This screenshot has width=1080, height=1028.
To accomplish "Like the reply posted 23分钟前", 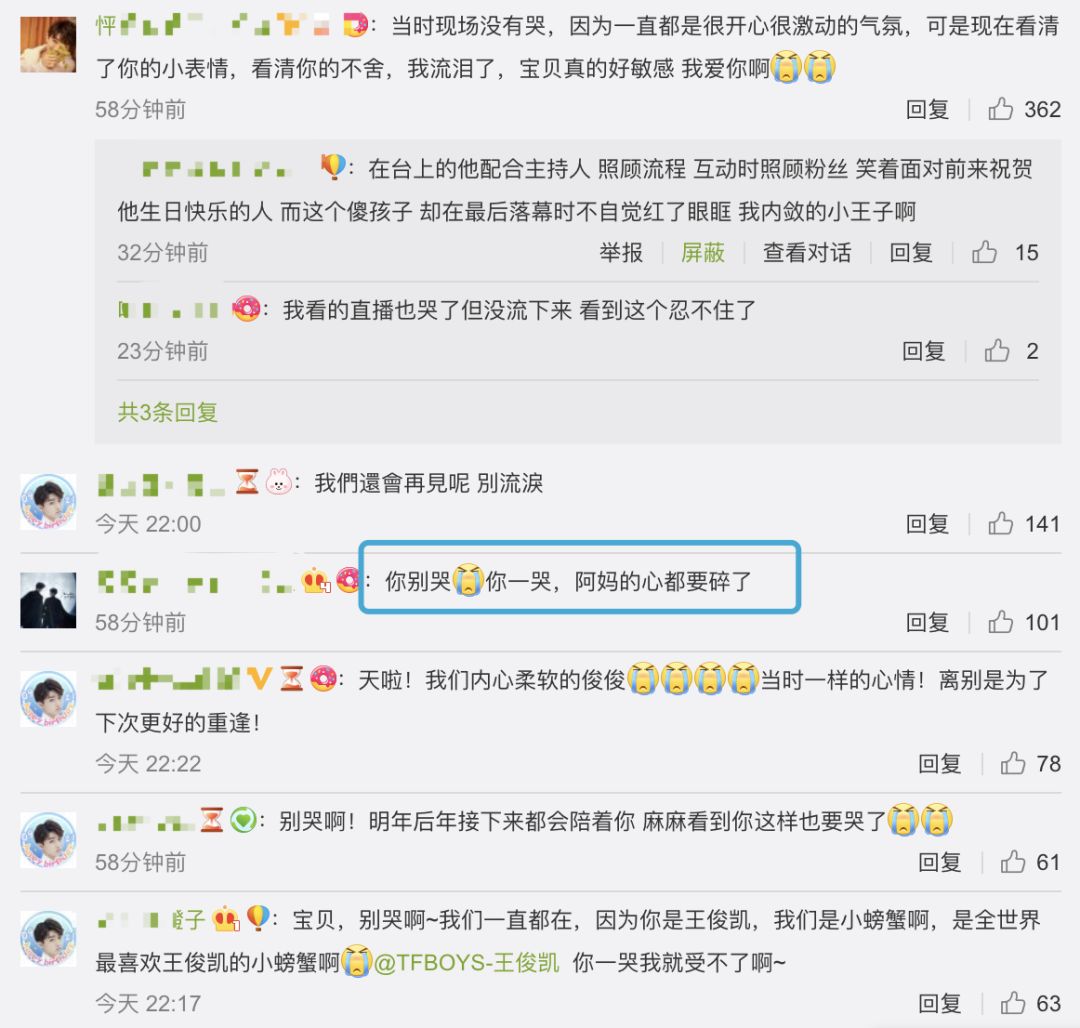I will tap(997, 350).
